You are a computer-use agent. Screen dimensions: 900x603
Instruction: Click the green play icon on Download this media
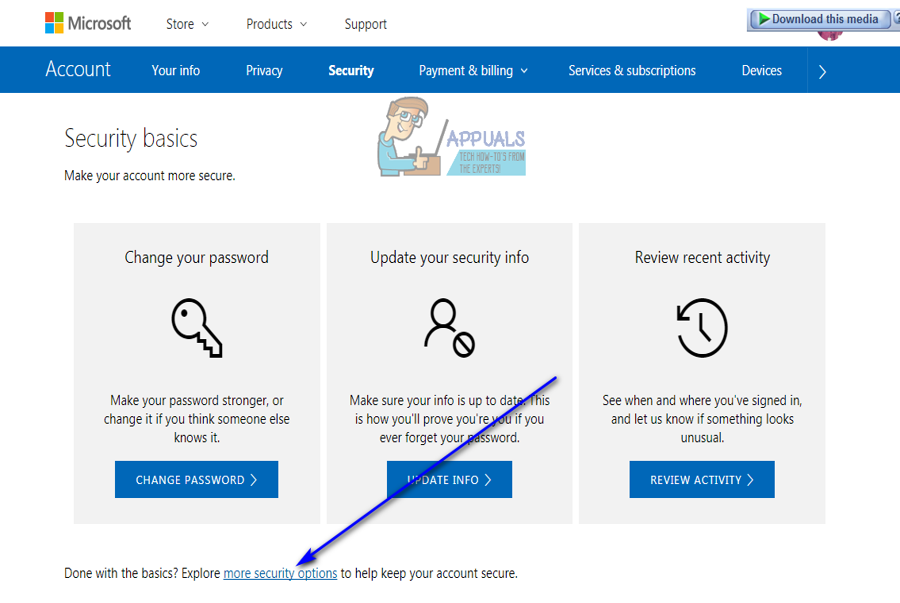[x=763, y=19]
